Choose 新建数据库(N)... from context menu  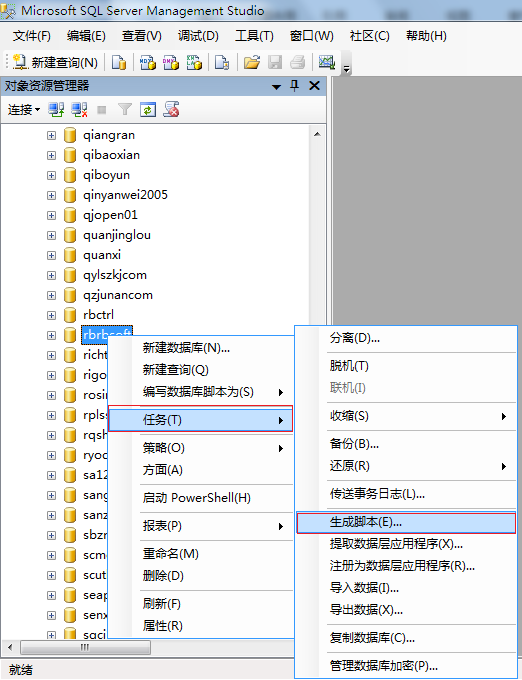(201, 348)
